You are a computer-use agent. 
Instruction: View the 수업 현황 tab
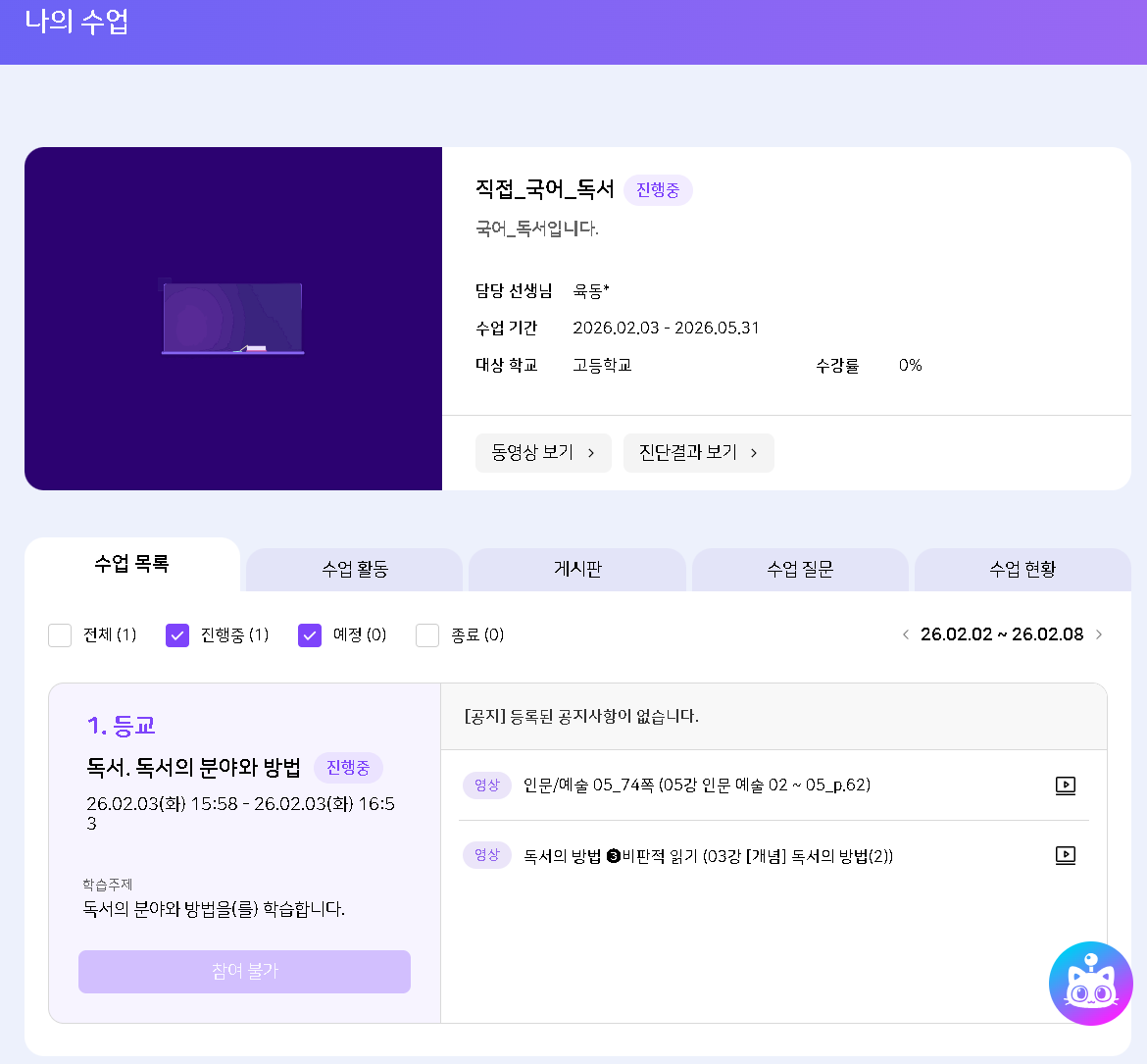(x=1022, y=570)
